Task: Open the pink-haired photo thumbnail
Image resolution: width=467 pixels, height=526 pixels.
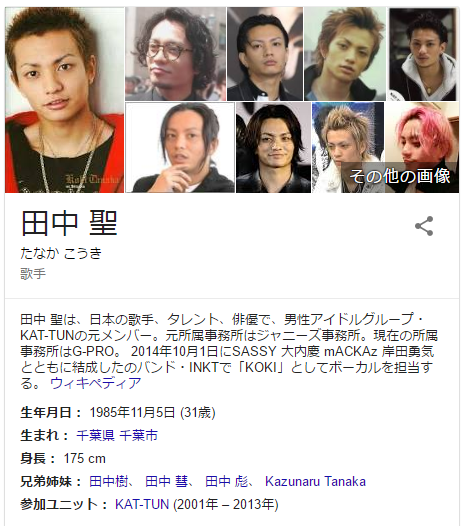Action: click(422, 148)
